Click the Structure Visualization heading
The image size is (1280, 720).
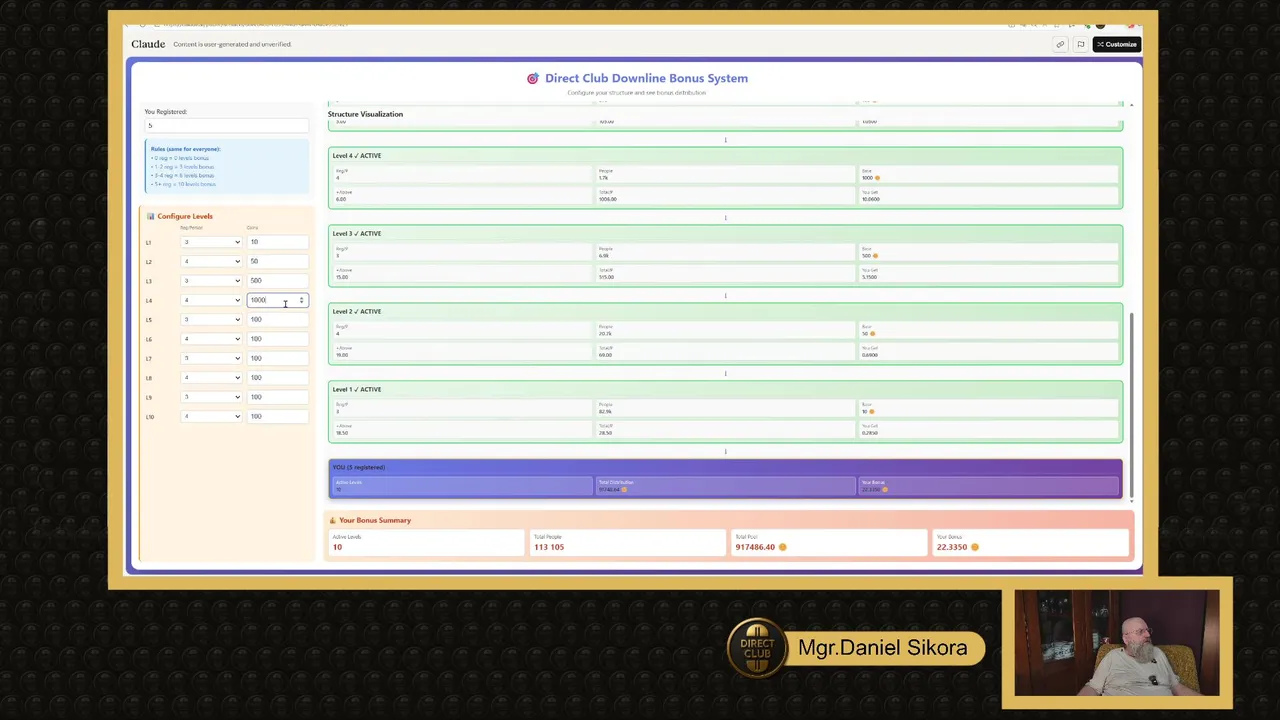point(365,114)
